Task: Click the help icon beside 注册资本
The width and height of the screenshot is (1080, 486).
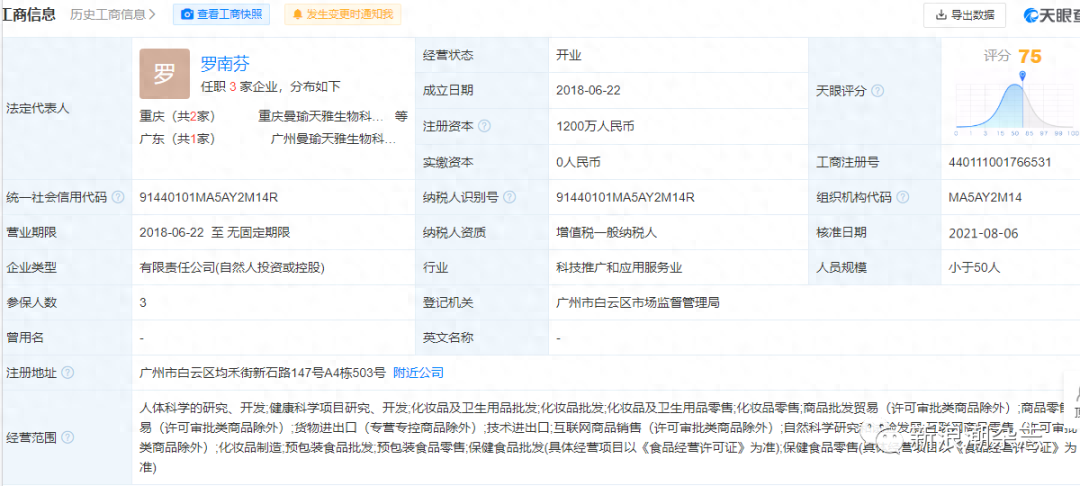Action: (x=485, y=126)
